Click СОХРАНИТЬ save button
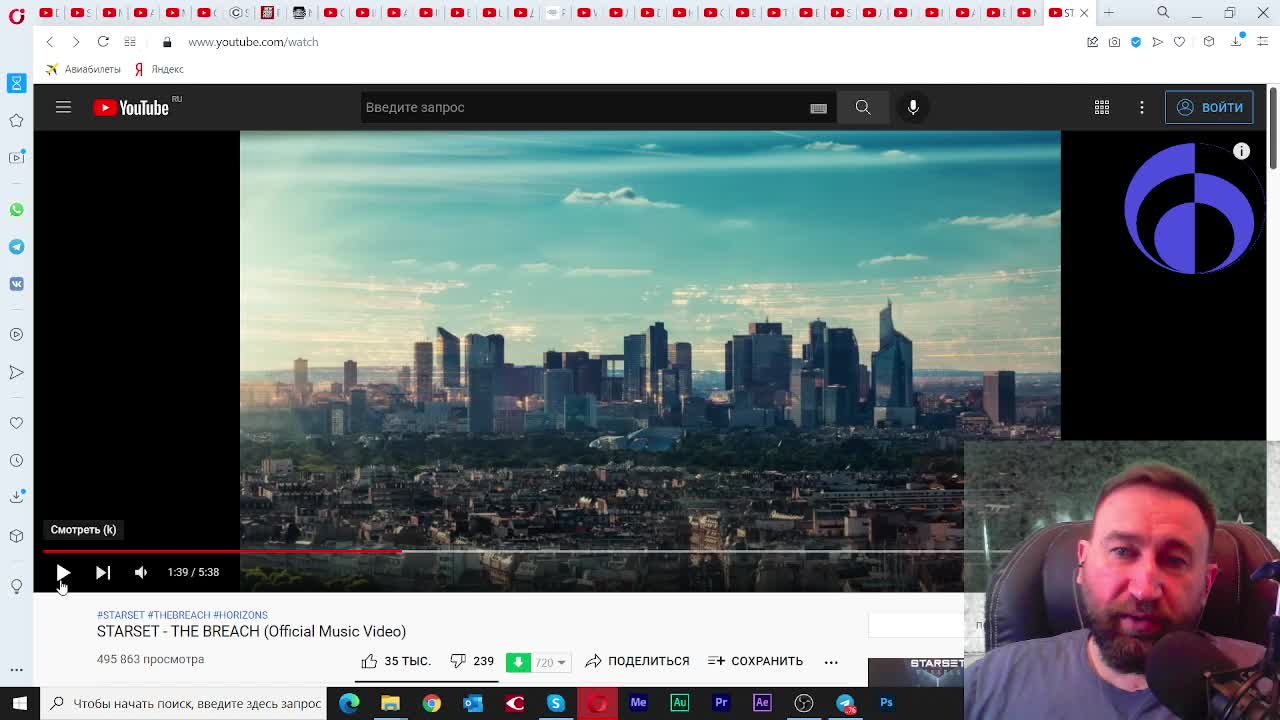 coord(755,661)
